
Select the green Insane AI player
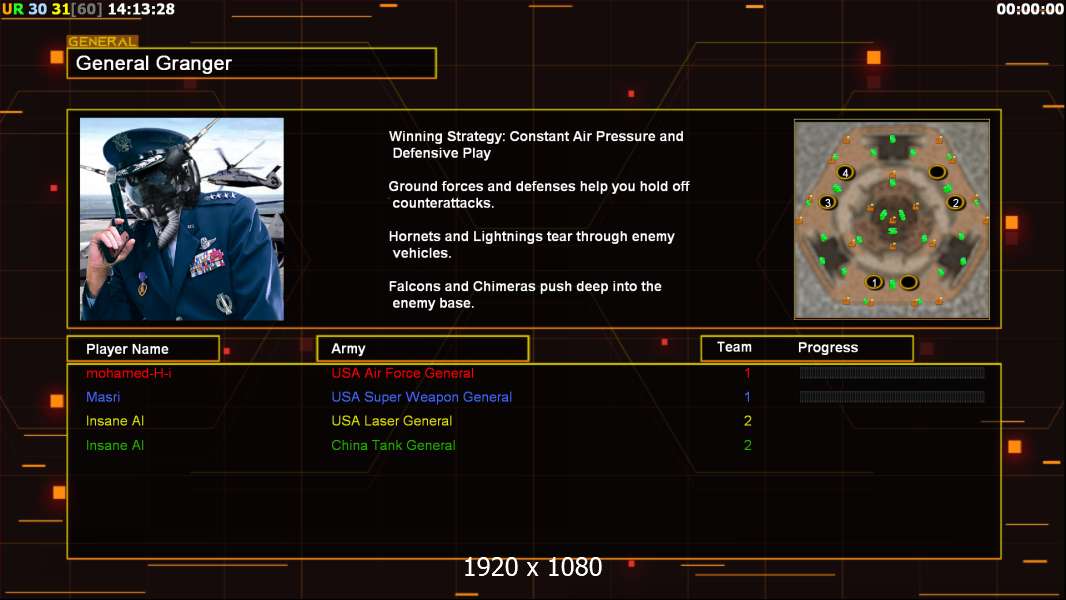115,446
